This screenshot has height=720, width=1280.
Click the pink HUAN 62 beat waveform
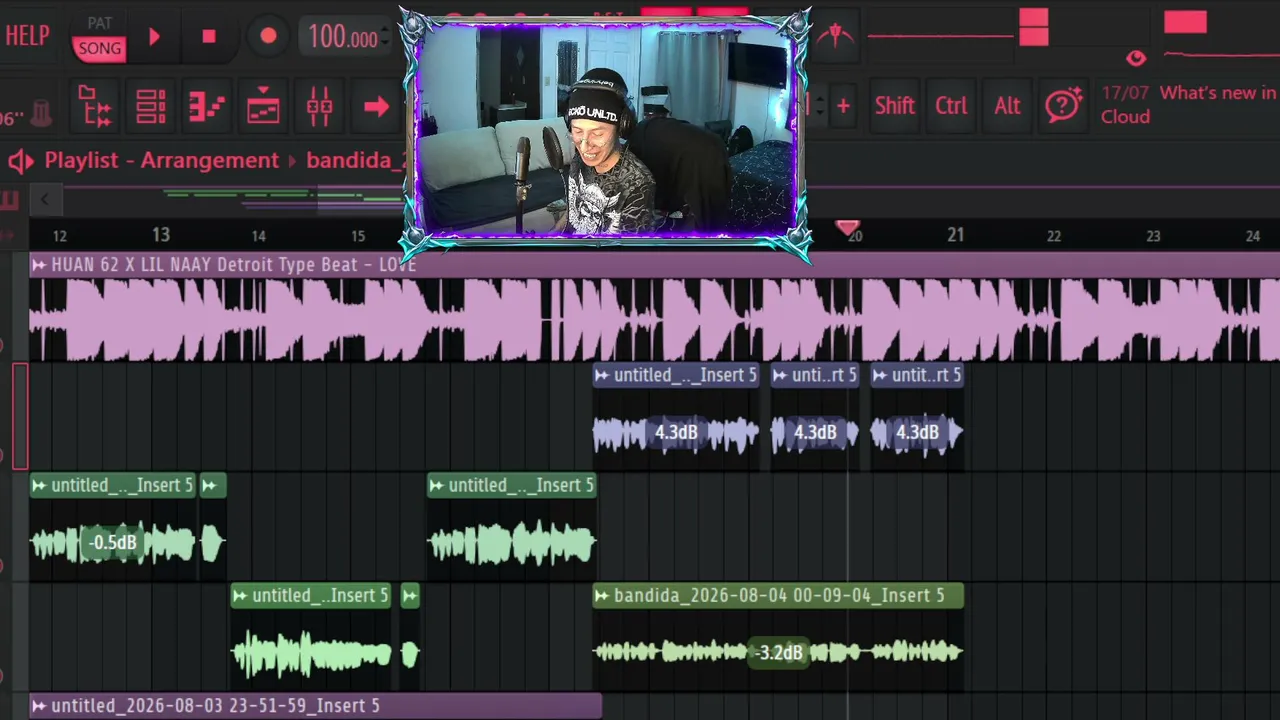coord(654,320)
